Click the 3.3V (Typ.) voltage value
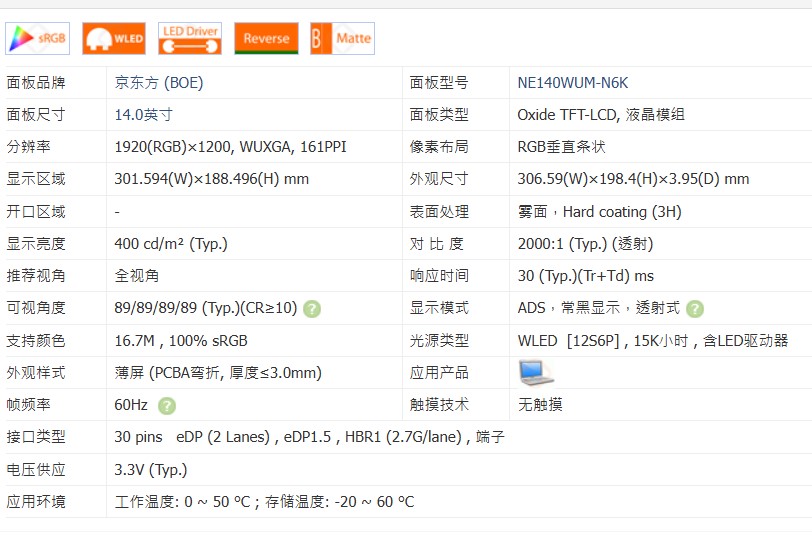Screen dimensions: 812x537 tap(151, 469)
